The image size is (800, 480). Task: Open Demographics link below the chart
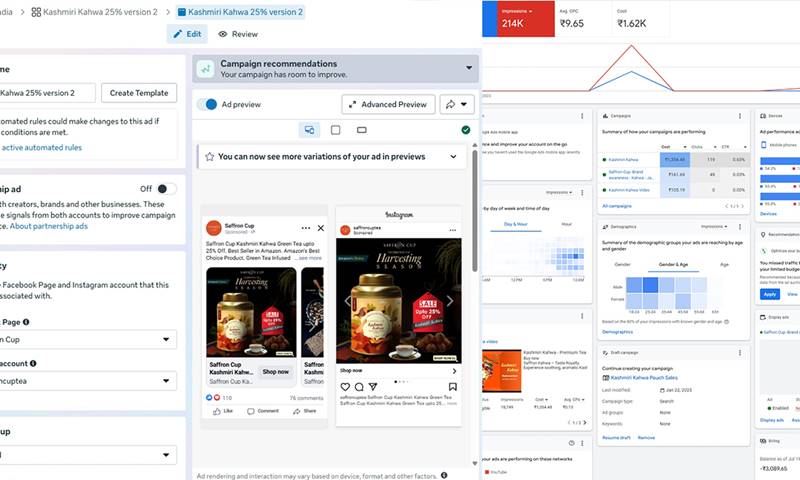pyautogui.click(x=617, y=332)
